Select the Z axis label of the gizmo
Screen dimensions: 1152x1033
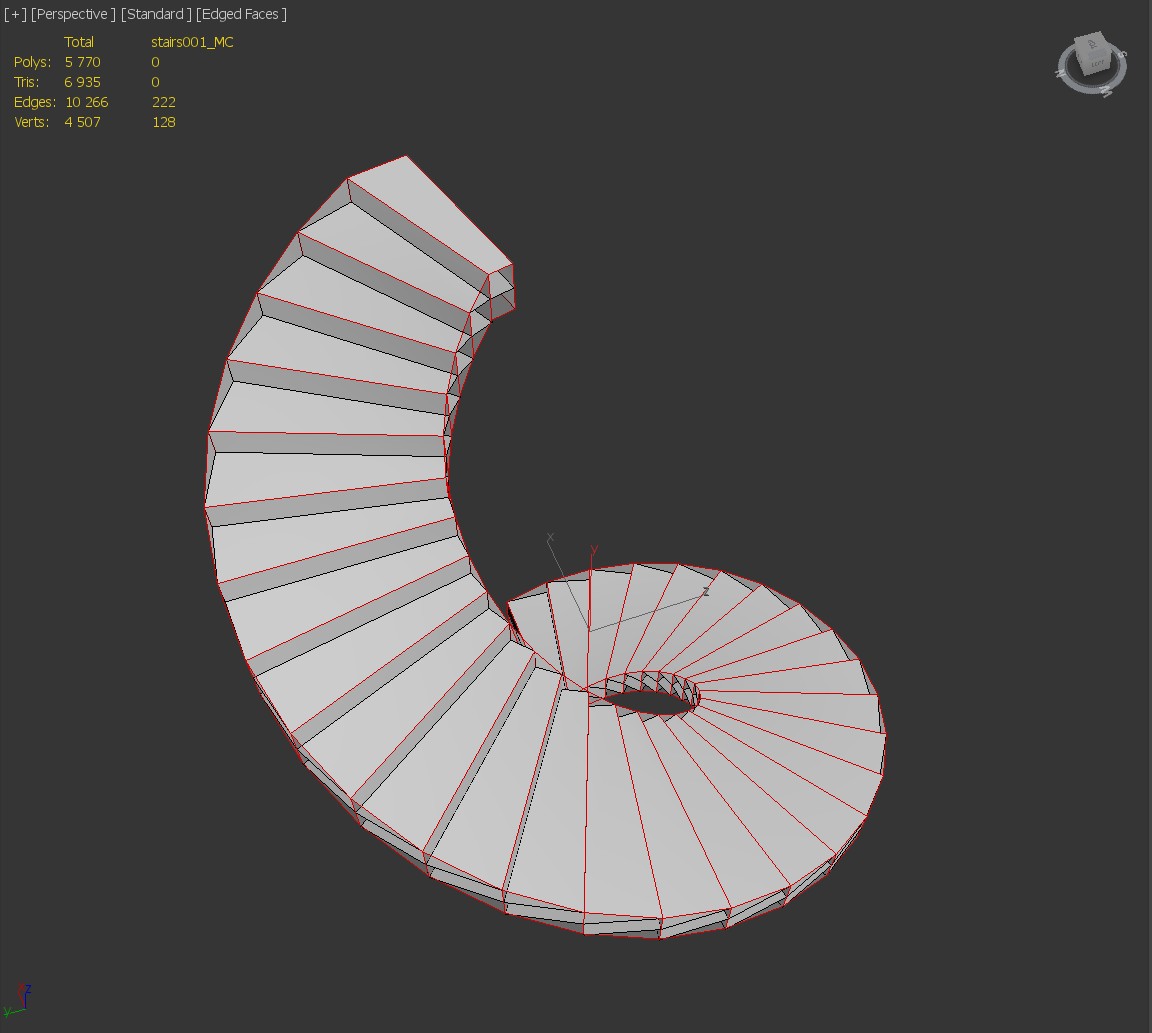pyautogui.click(x=705, y=592)
